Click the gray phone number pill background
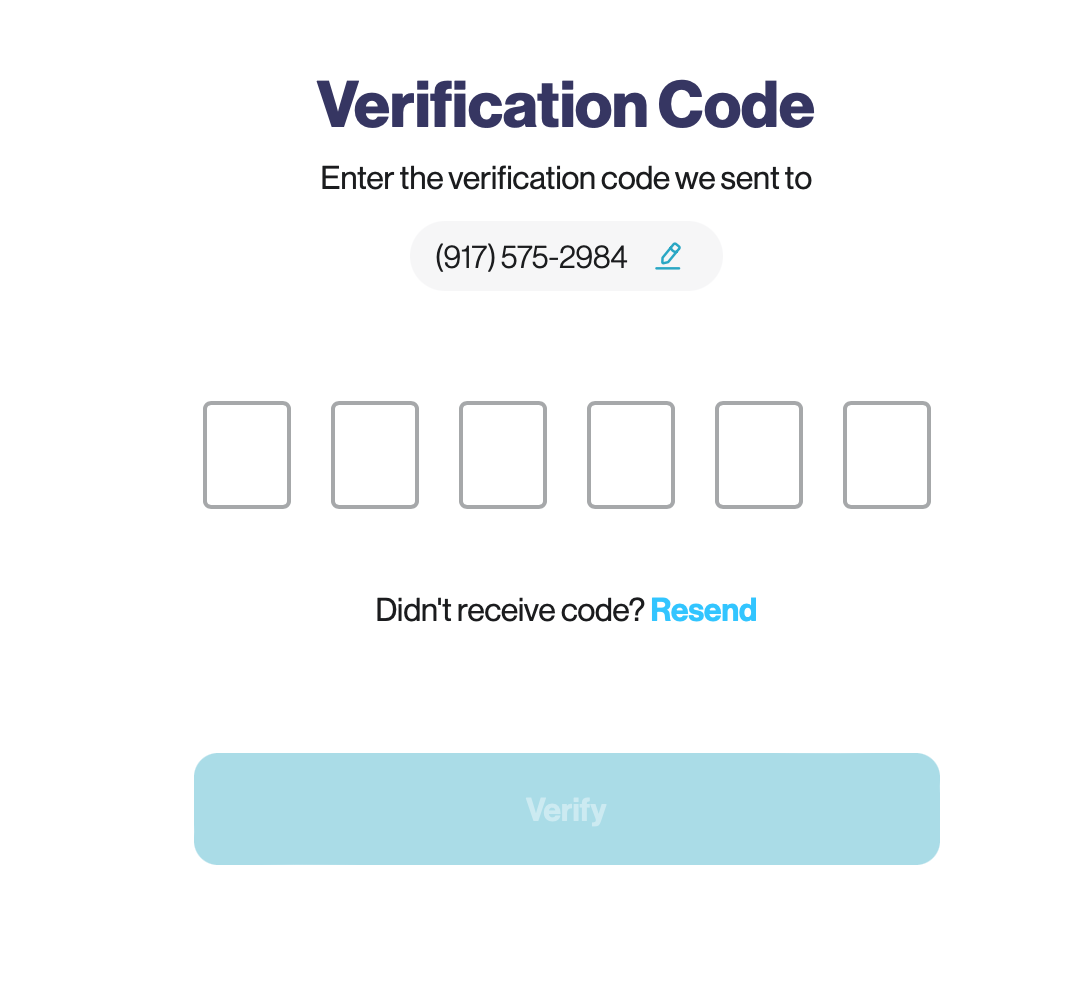 click(x=566, y=256)
